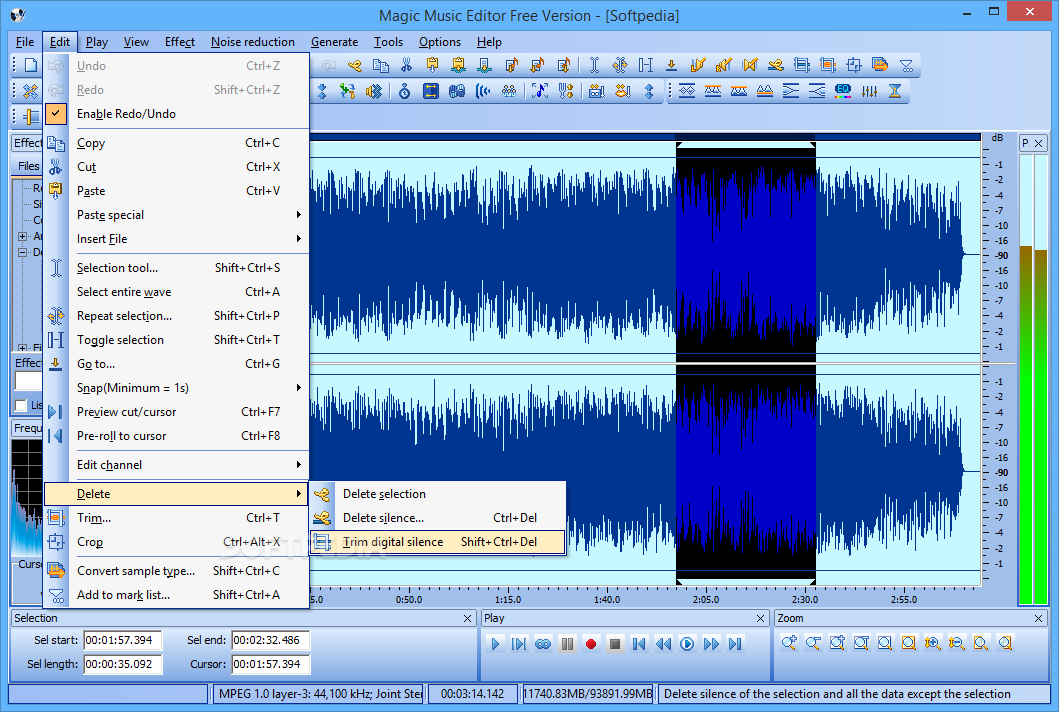Click the red Record button in Play panel
Image resolution: width=1059 pixels, height=712 pixels.
click(591, 644)
